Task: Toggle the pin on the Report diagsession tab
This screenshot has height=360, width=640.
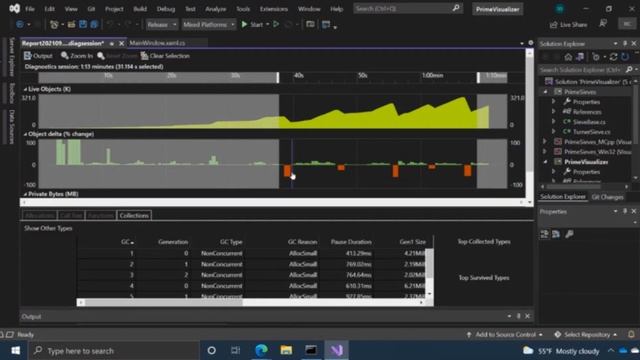Action: click(x=111, y=43)
